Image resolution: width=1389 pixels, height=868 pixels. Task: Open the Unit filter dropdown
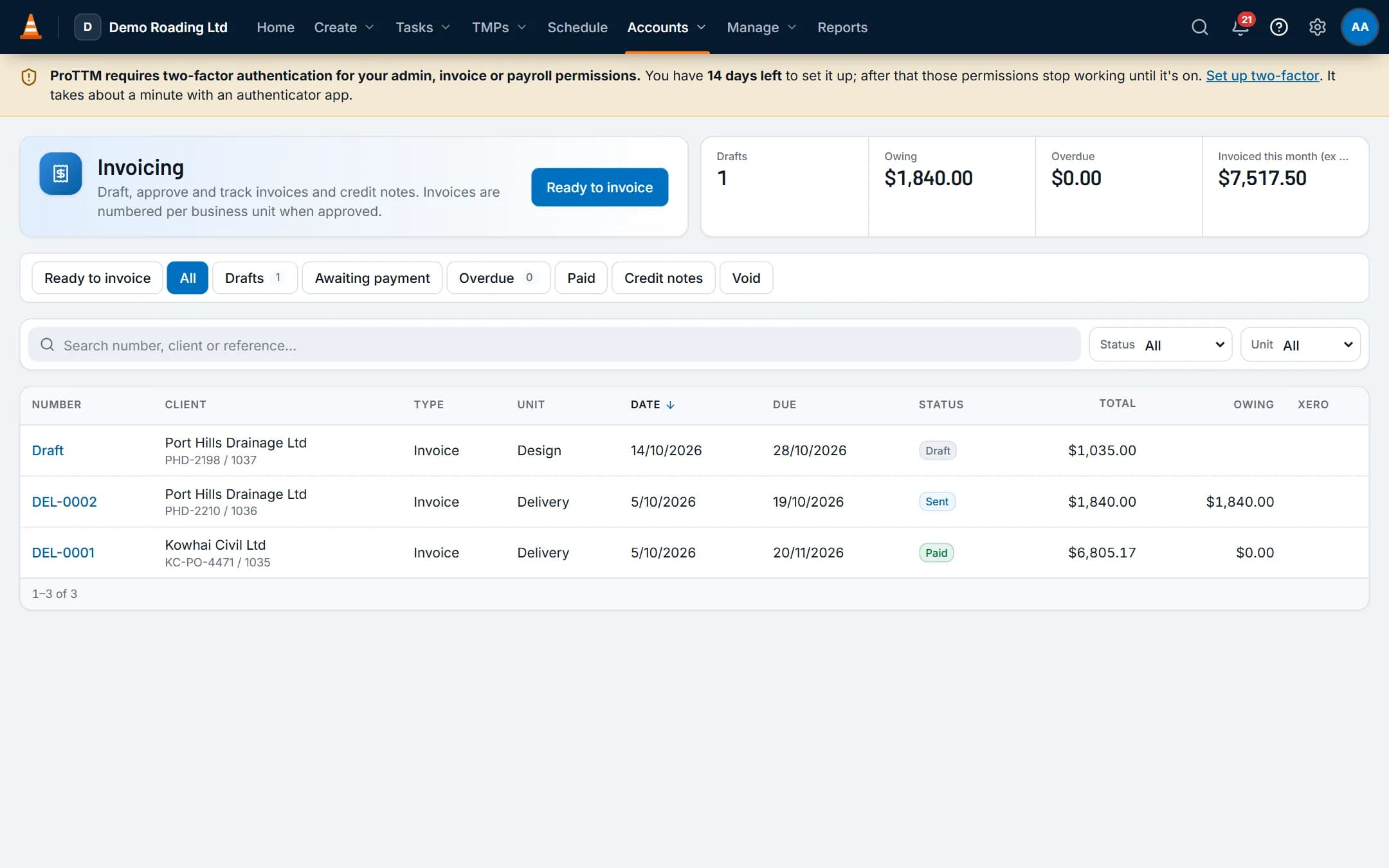1300,345
